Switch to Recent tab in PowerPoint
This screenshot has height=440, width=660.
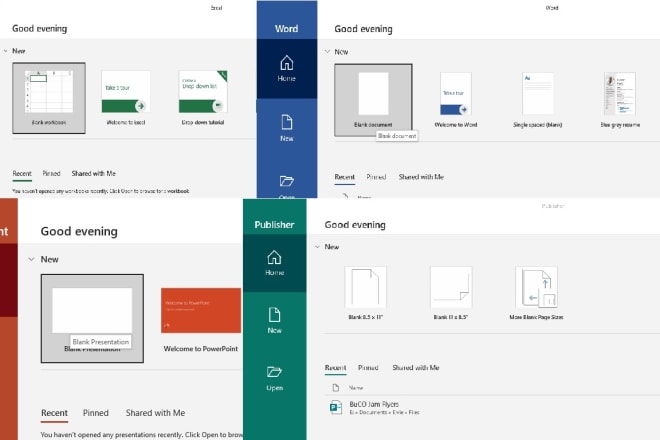[x=54, y=413]
